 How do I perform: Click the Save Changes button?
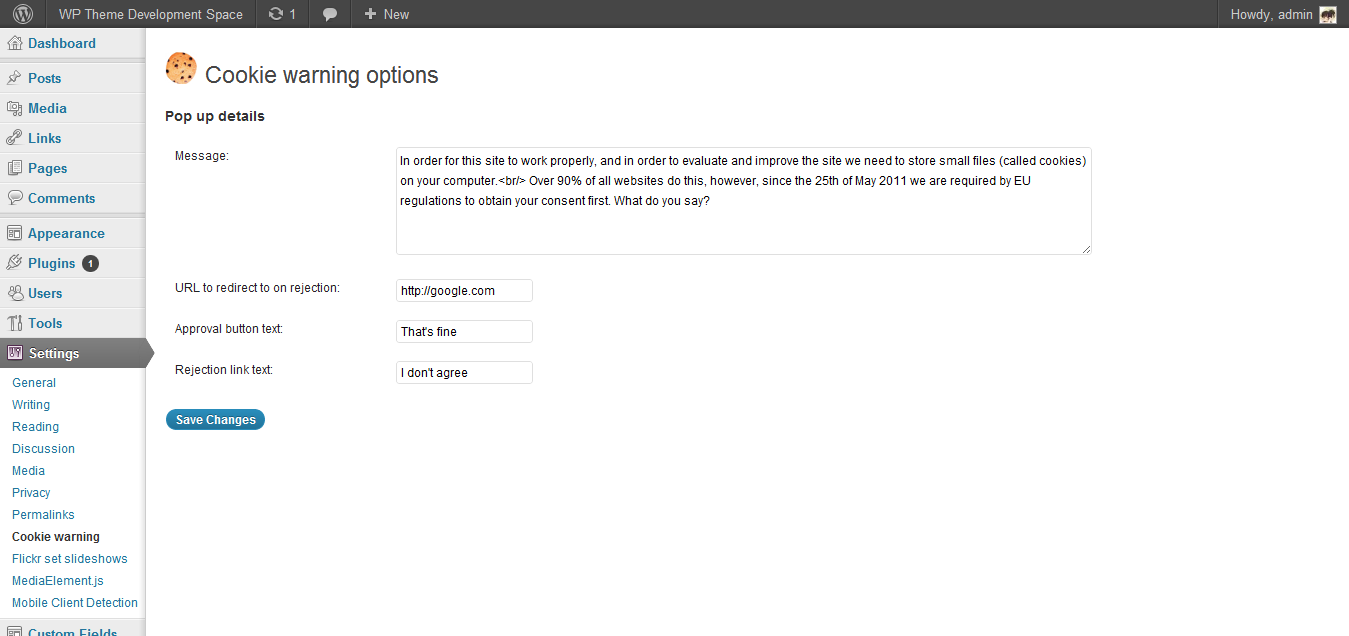[x=215, y=420]
